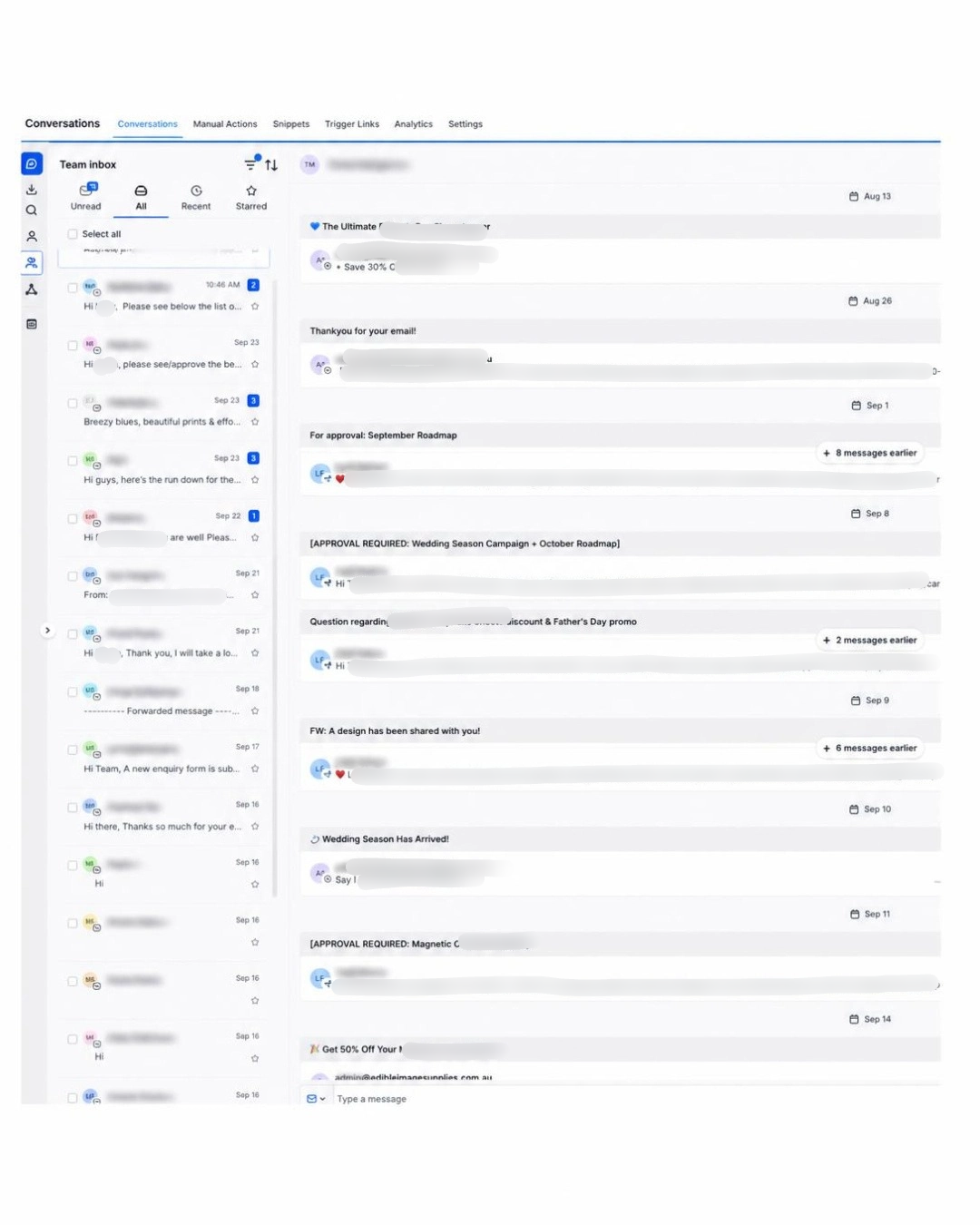Open 'APPROVAL REQUIRED: Wedding Season Campaign' thread header

(620, 544)
